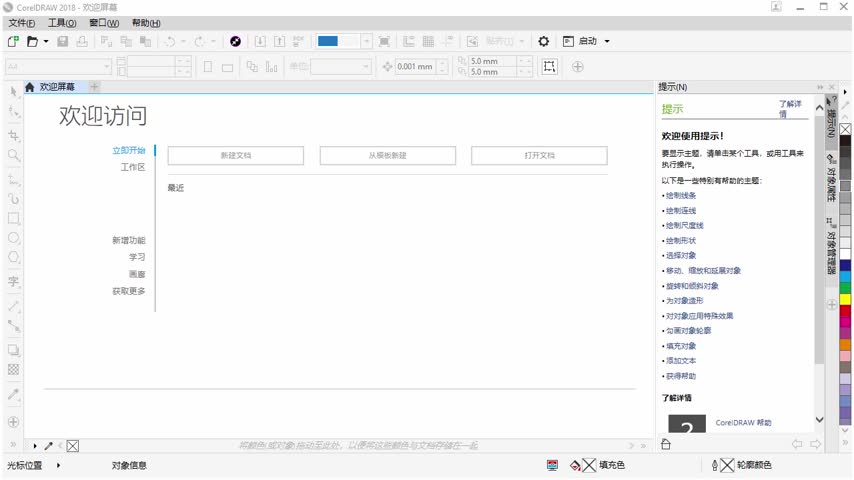Click the toolbox quick customize plus icon
The width and height of the screenshot is (854, 480).
[14, 422]
